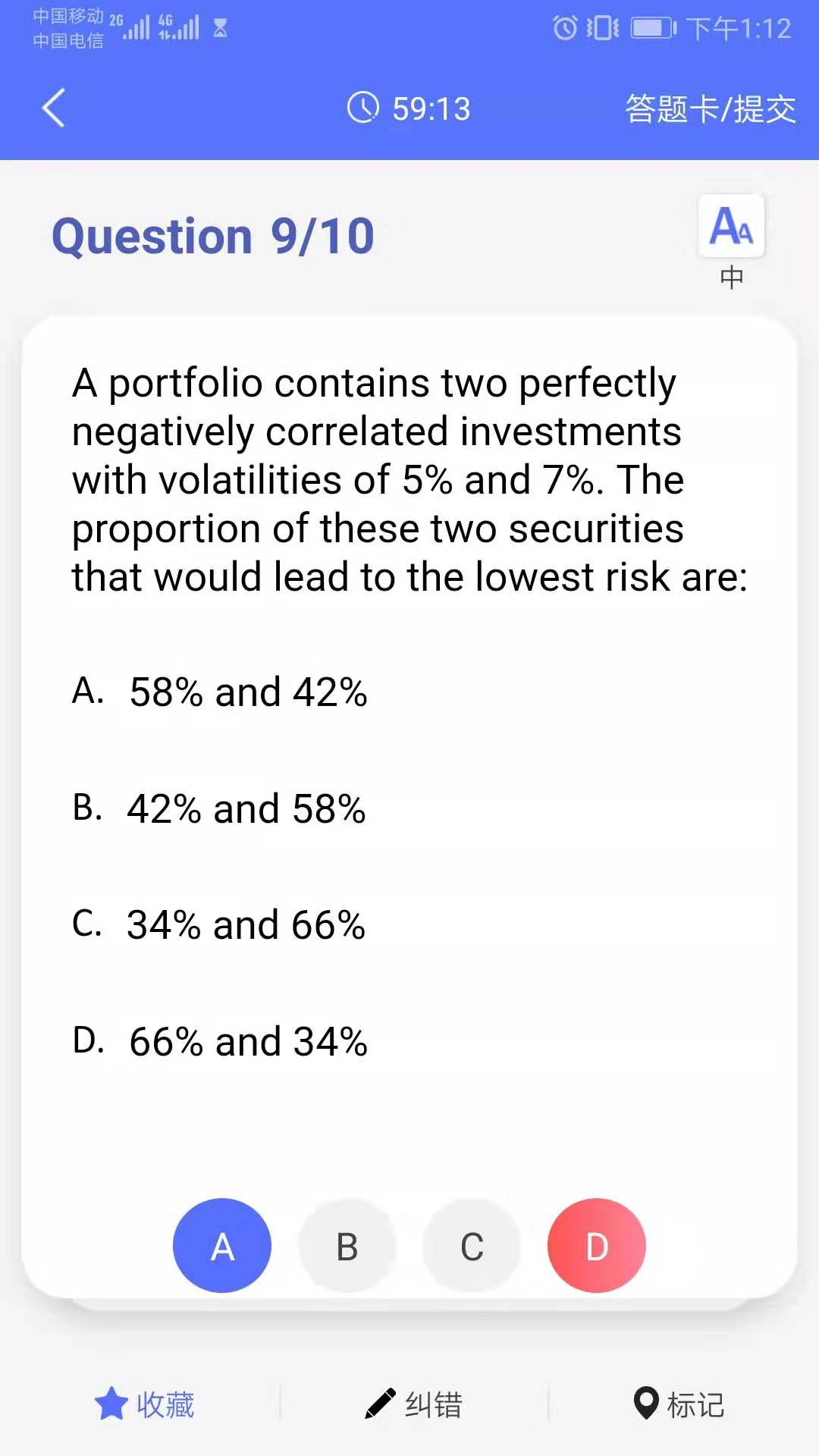This screenshot has height=1456, width=819.
Task: Tap the 标记 mark label
Action: (x=695, y=1404)
